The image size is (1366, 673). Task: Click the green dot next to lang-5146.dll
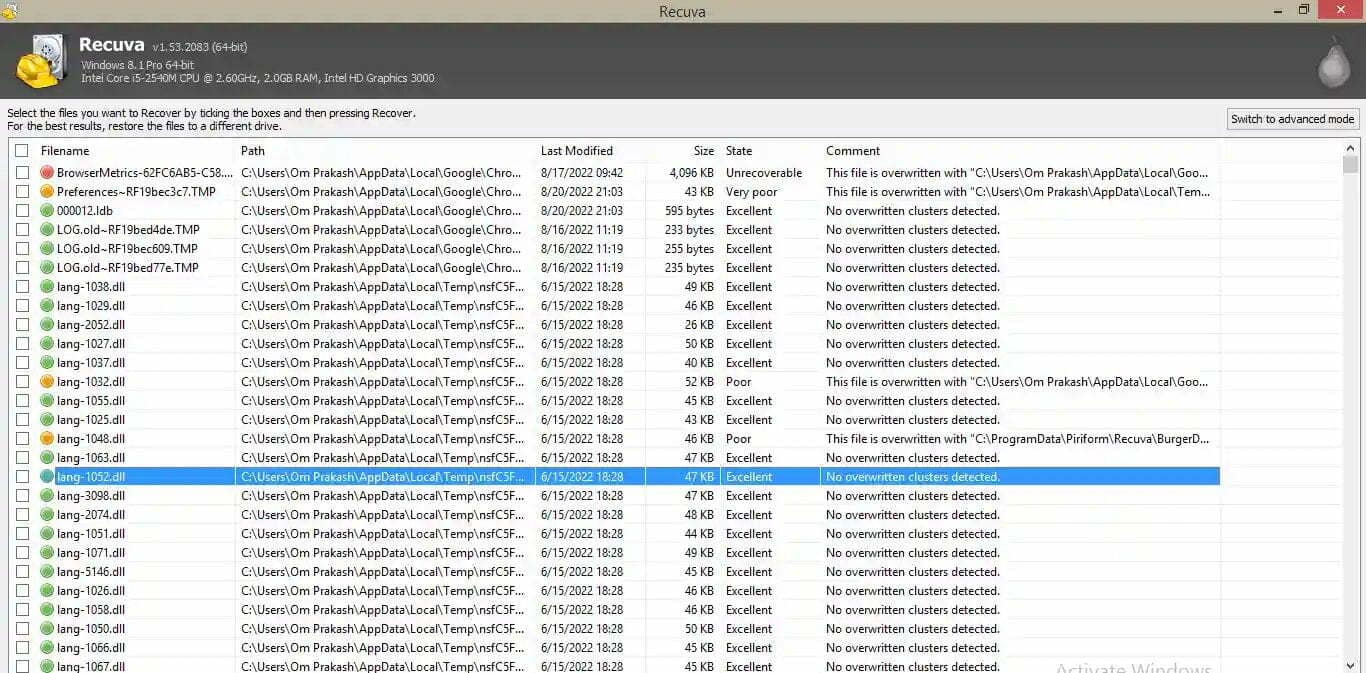(47, 572)
